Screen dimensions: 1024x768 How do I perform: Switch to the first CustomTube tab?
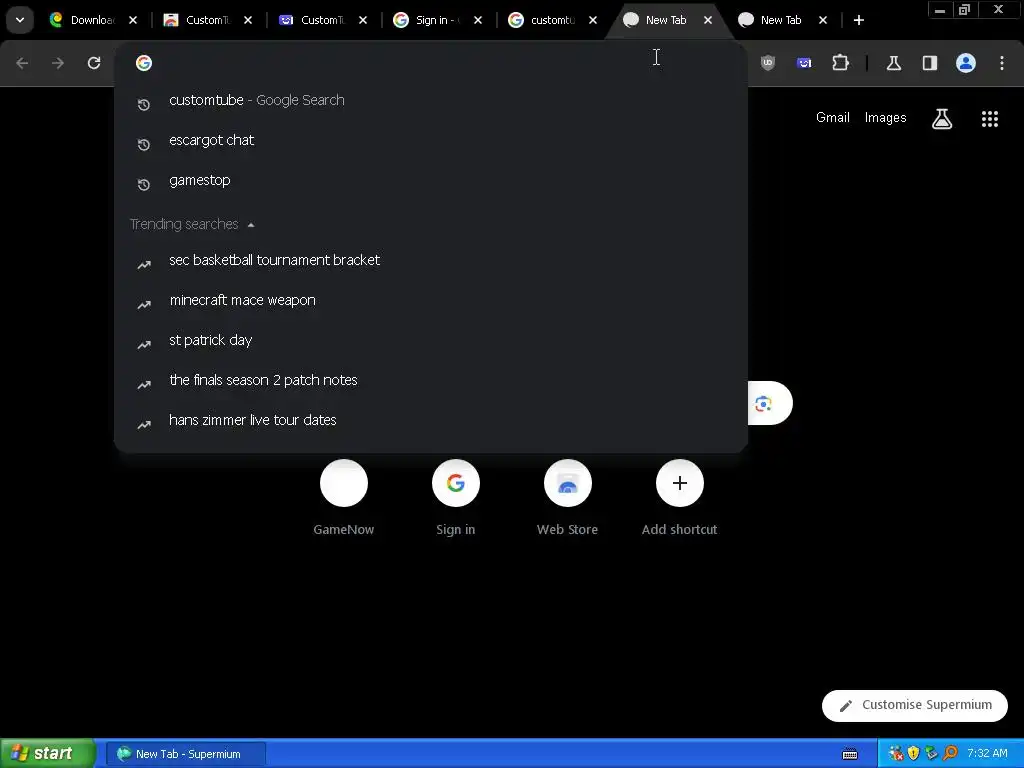click(x=208, y=20)
